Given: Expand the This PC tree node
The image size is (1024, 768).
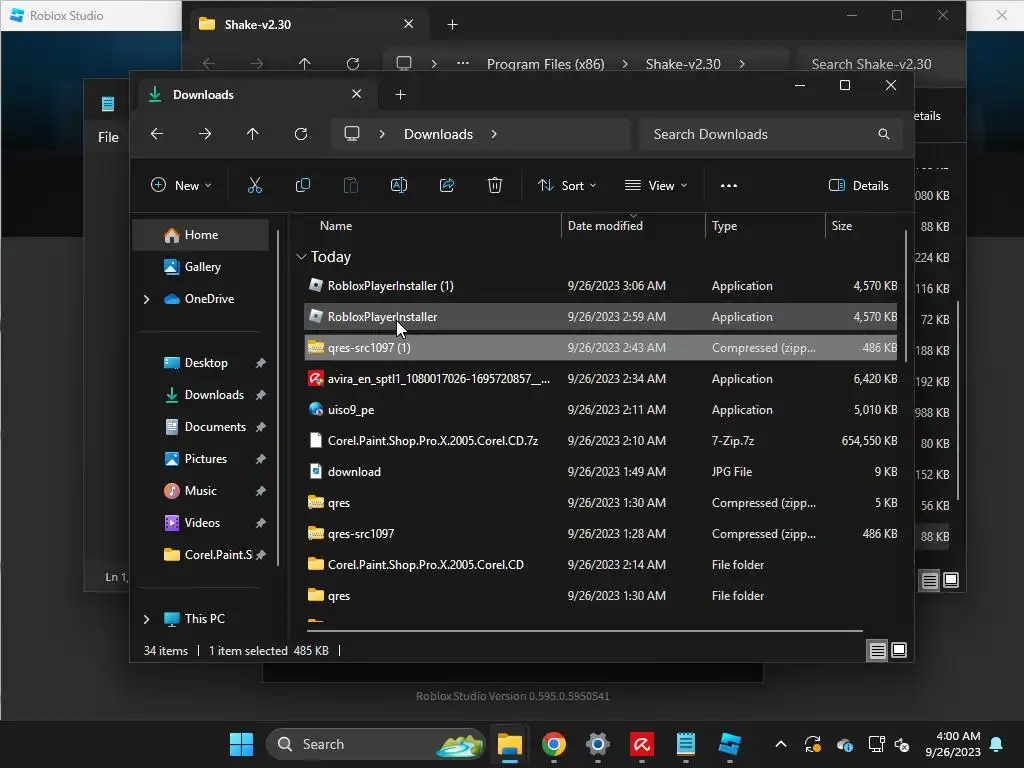Looking at the screenshot, I should pyautogui.click(x=146, y=618).
